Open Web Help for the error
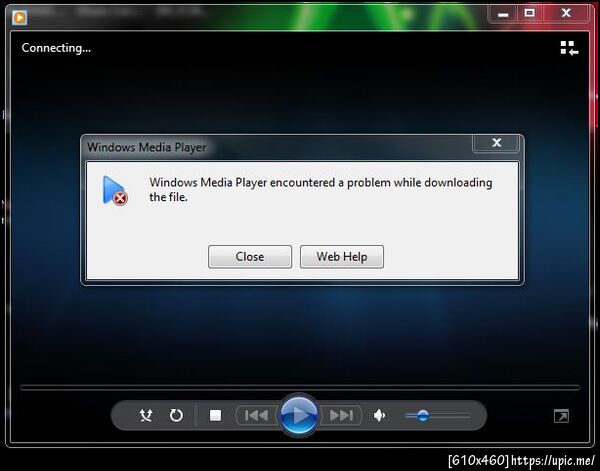 pyautogui.click(x=342, y=257)
